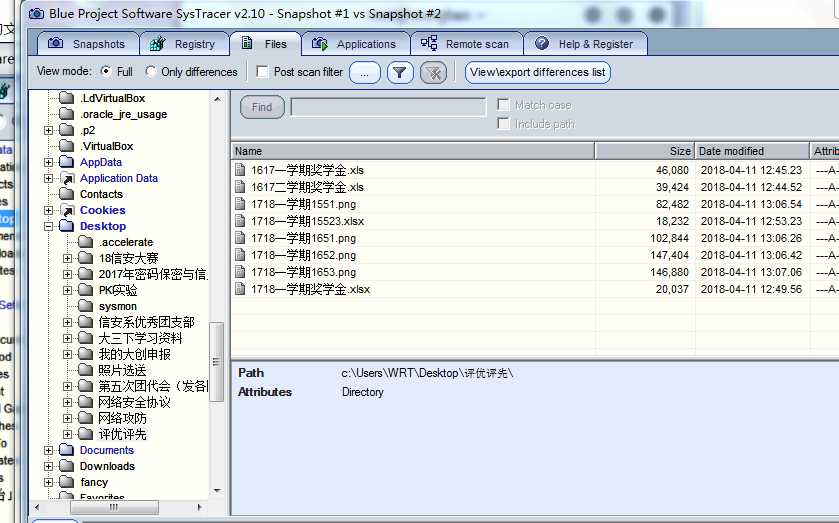839x523 pixels.
Task: Choose Only differences view mode
Action: tap(151, 71)
